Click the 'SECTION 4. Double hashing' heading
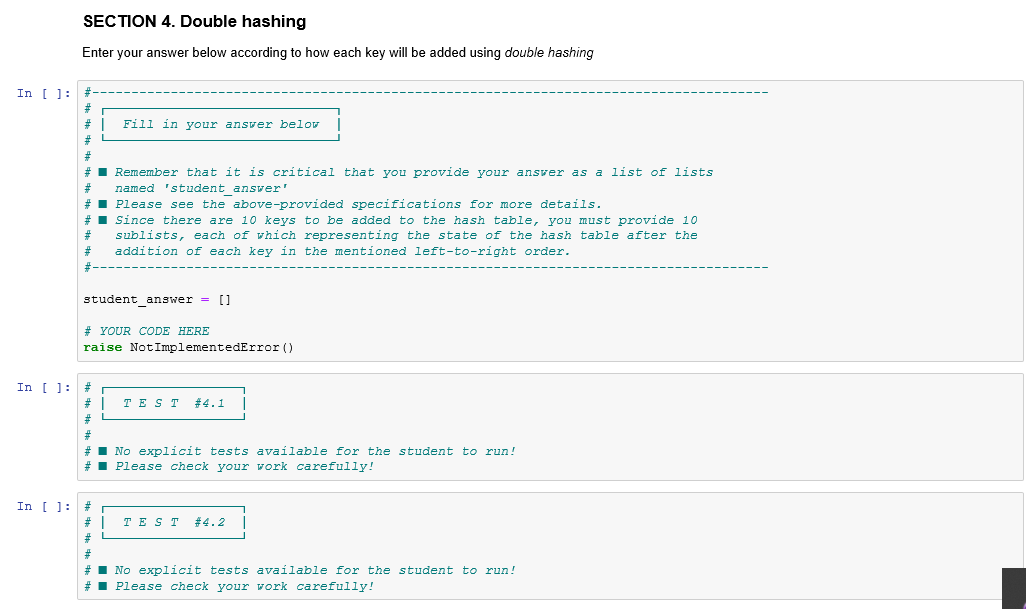Viewport: 1026px width, 609px height. [194, 22]
